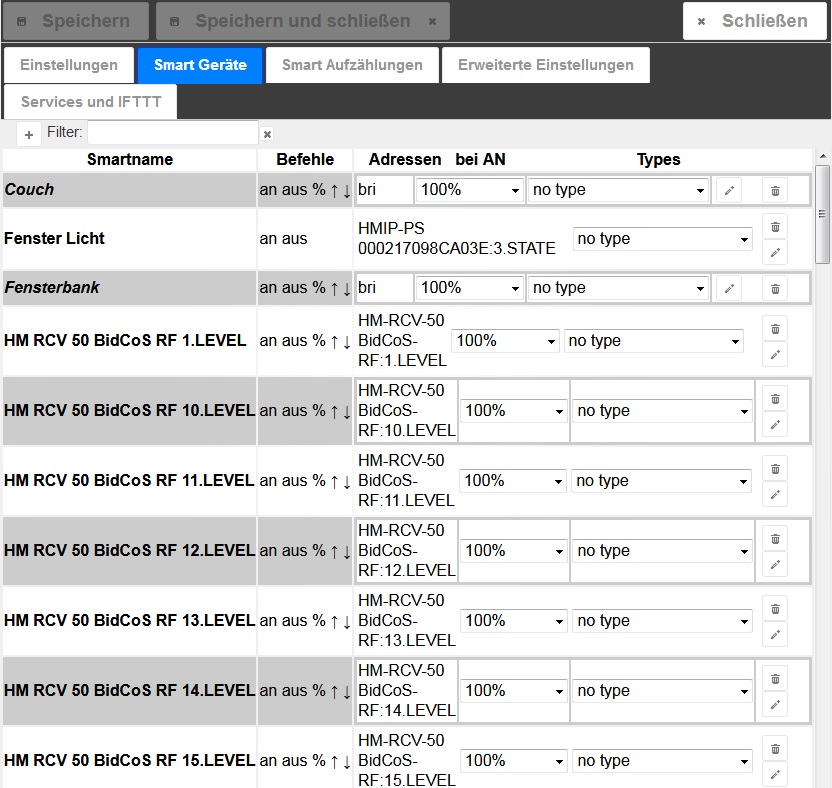Clear the filter with the x icon
Screen dimensions: 832x788
coord(267,134)
